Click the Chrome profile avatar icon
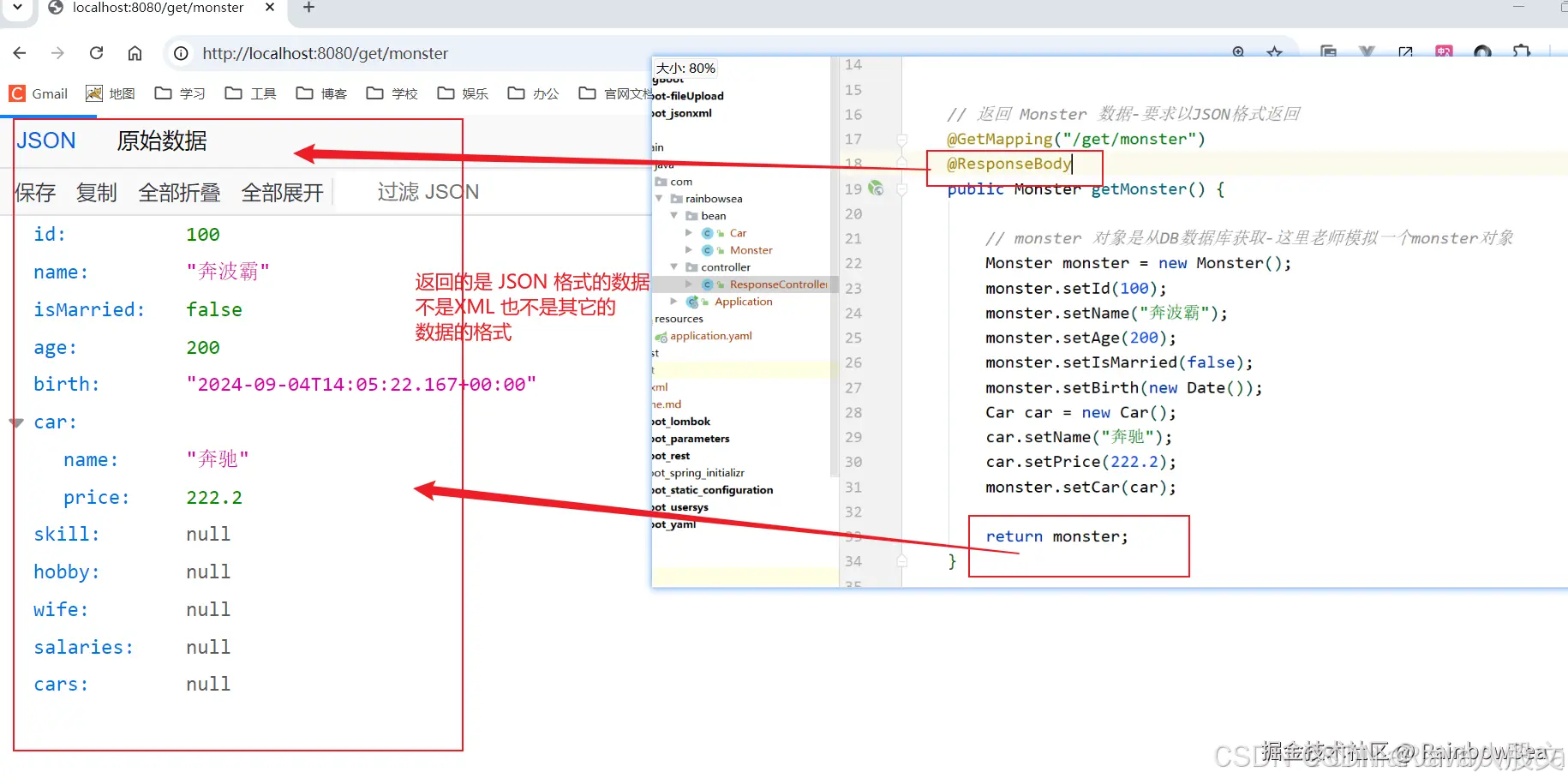Viewport: 1568px width, 784px height. 1481,52
